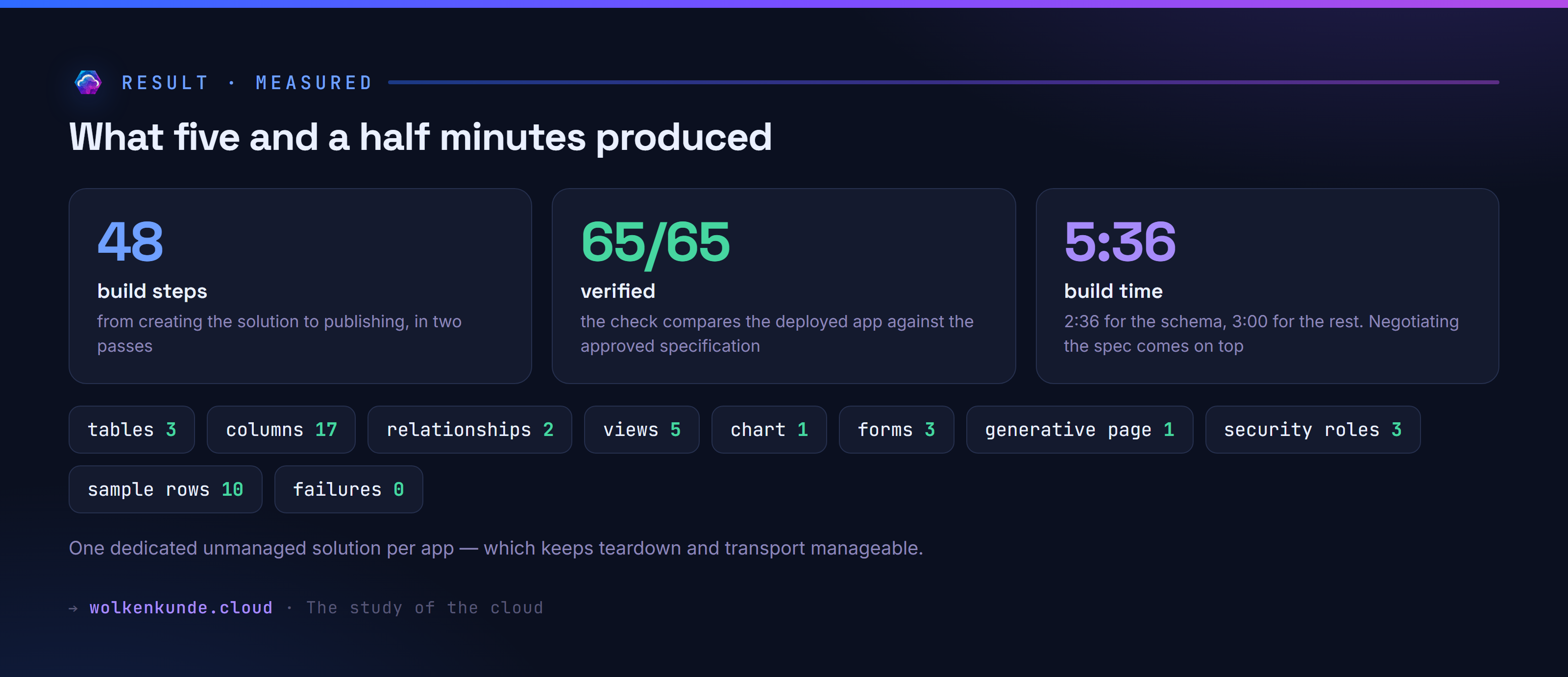Click the tagline 'The study of the cloud'
The height and width of the screenshot is (677, 1568).
click(x=424, y=607)
